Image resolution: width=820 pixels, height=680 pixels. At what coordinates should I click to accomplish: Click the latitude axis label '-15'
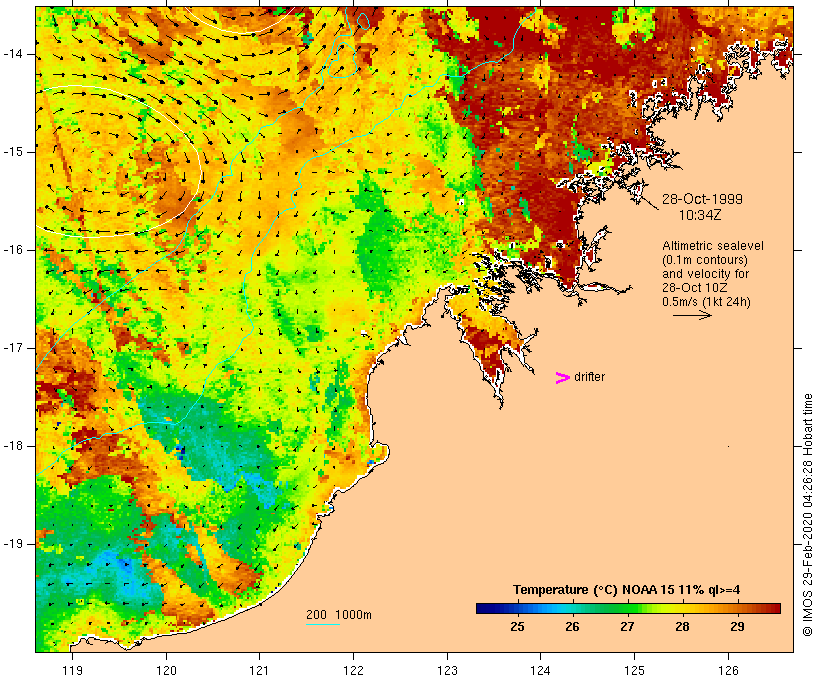point(13,152)
